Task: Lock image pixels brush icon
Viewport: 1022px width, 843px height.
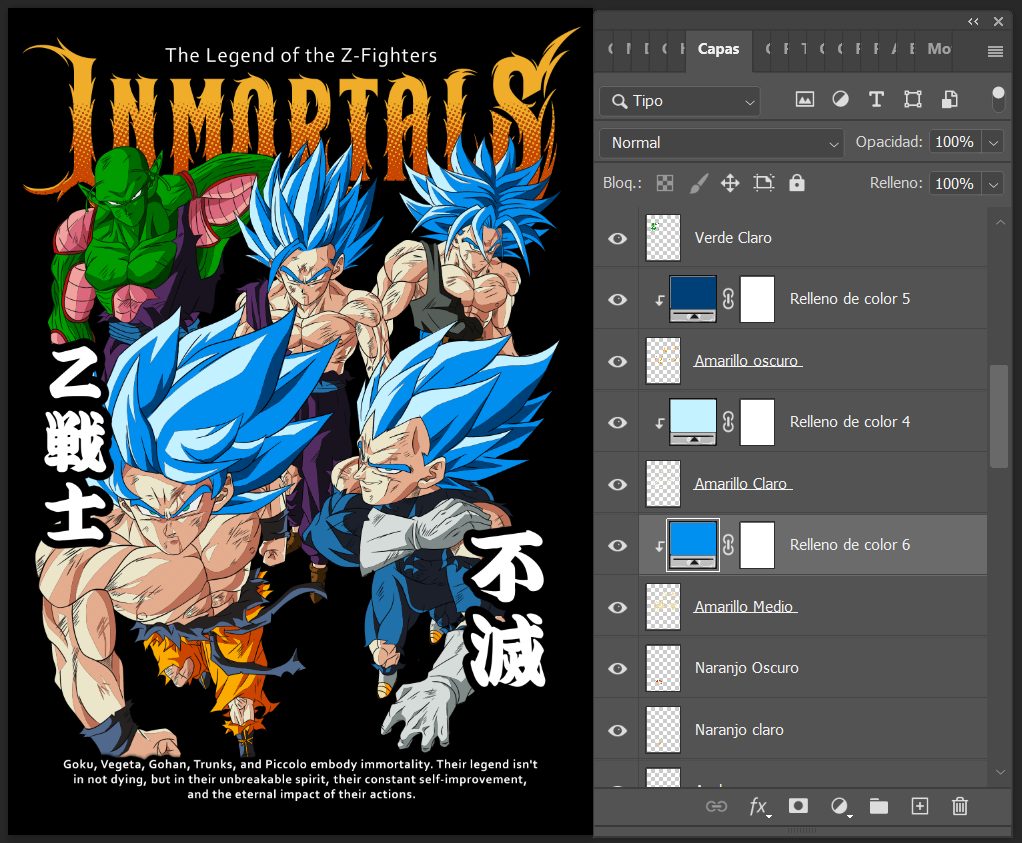Action: point(698,183)
